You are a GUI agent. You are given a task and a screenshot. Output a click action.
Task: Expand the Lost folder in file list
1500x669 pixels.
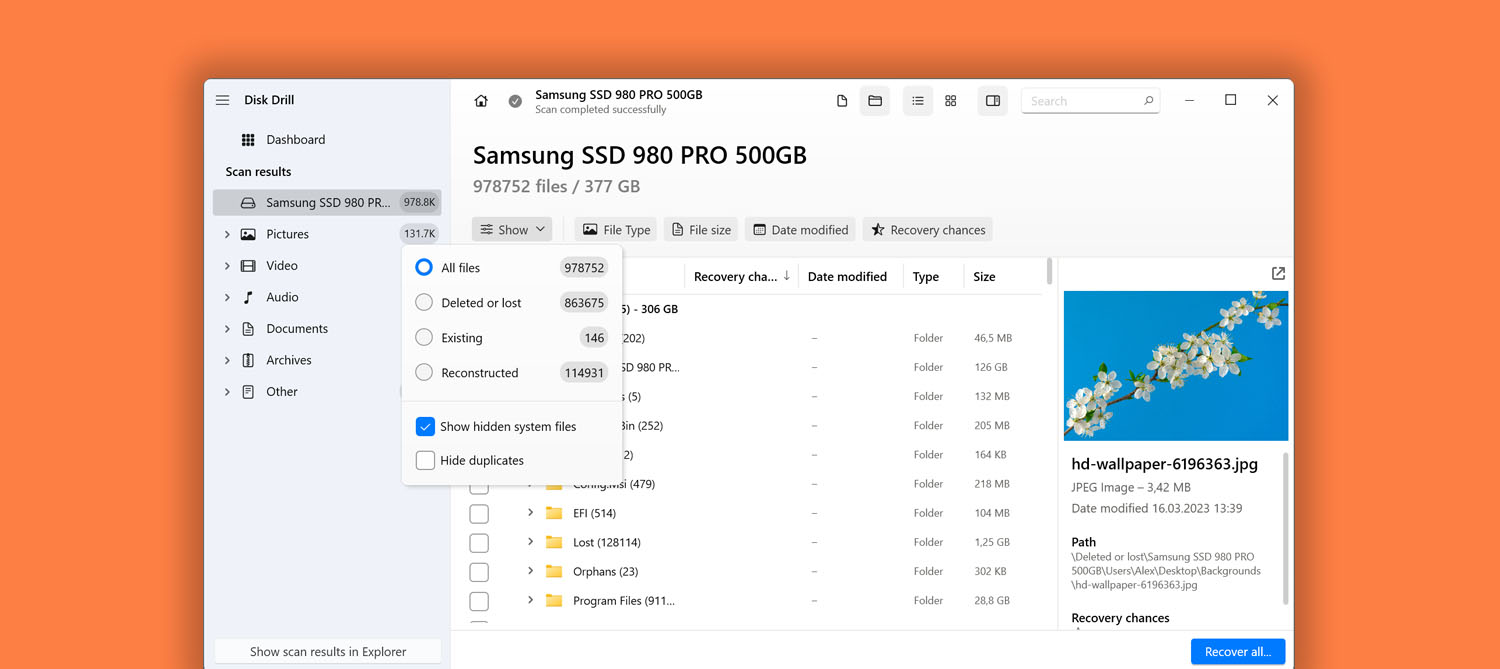pos(530,542)
